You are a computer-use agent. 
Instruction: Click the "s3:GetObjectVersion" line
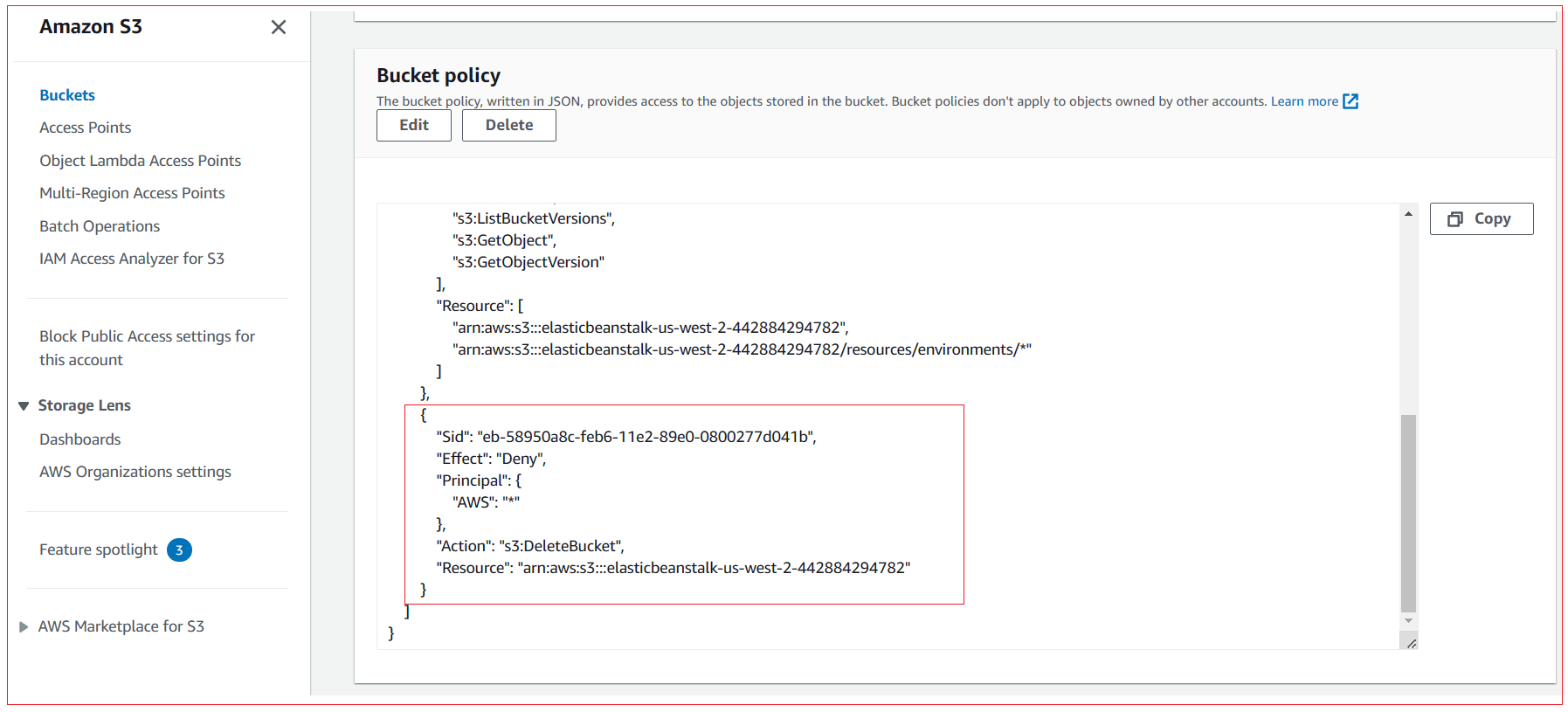pyautogui.click(x=528, y=262)
